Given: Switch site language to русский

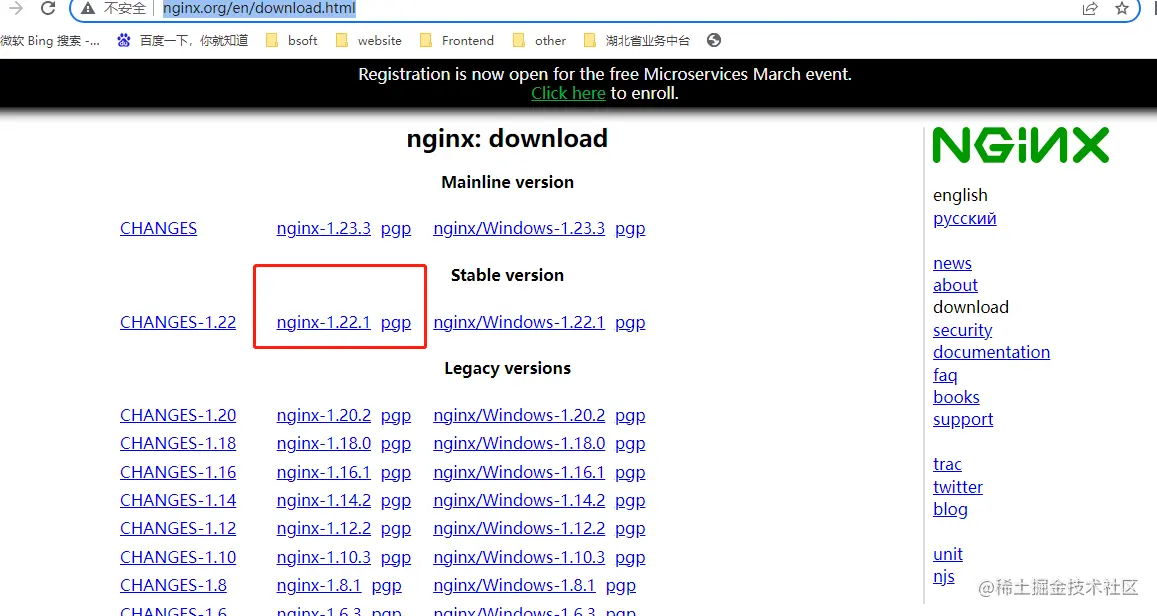Looking at the screenshot, I should (x=964, y=218).
